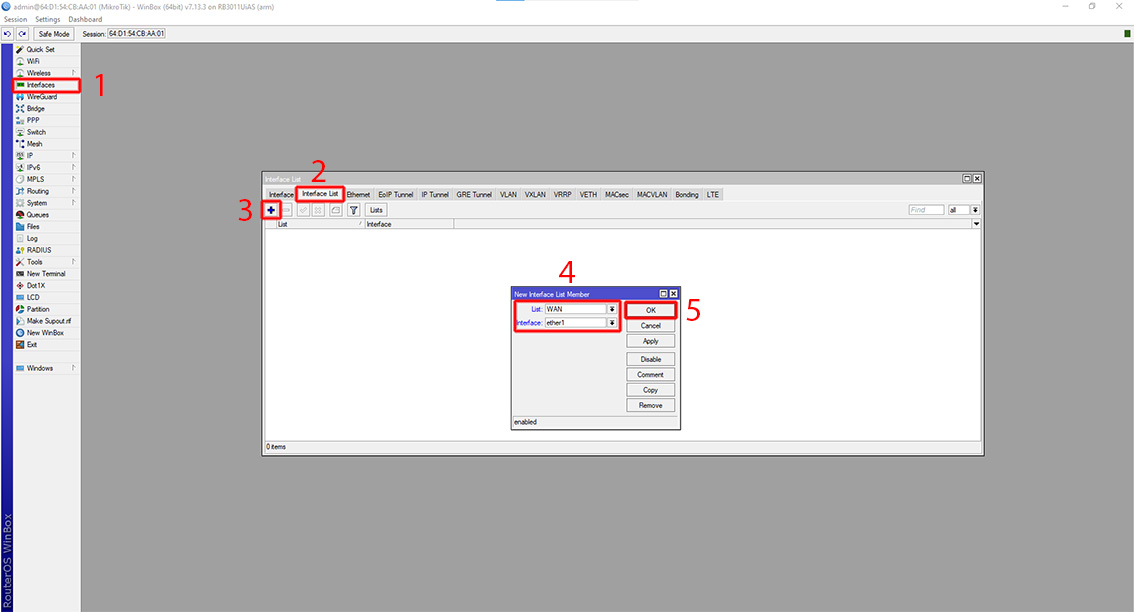Open the List dropdown showing WAN
Image resolution: width=1134 pixels, height=612 pixels.
coord(612,309)
